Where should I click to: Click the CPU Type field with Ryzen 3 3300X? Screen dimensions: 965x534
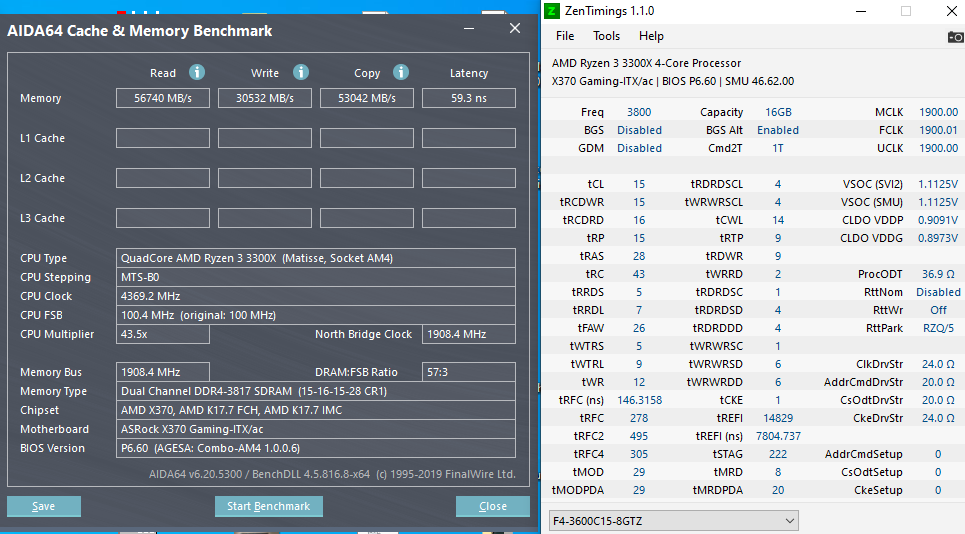316,258
